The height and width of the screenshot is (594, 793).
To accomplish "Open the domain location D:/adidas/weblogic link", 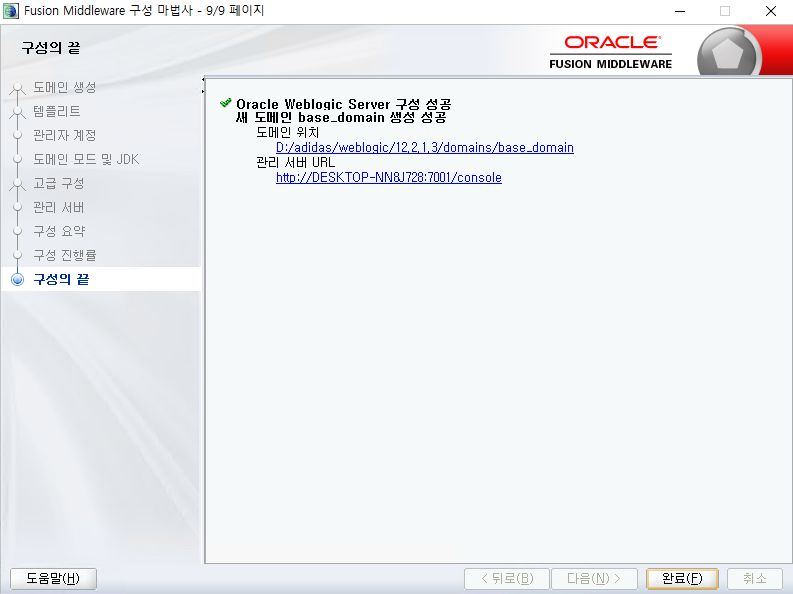I will pyautogui.click(x=424, y=148).
